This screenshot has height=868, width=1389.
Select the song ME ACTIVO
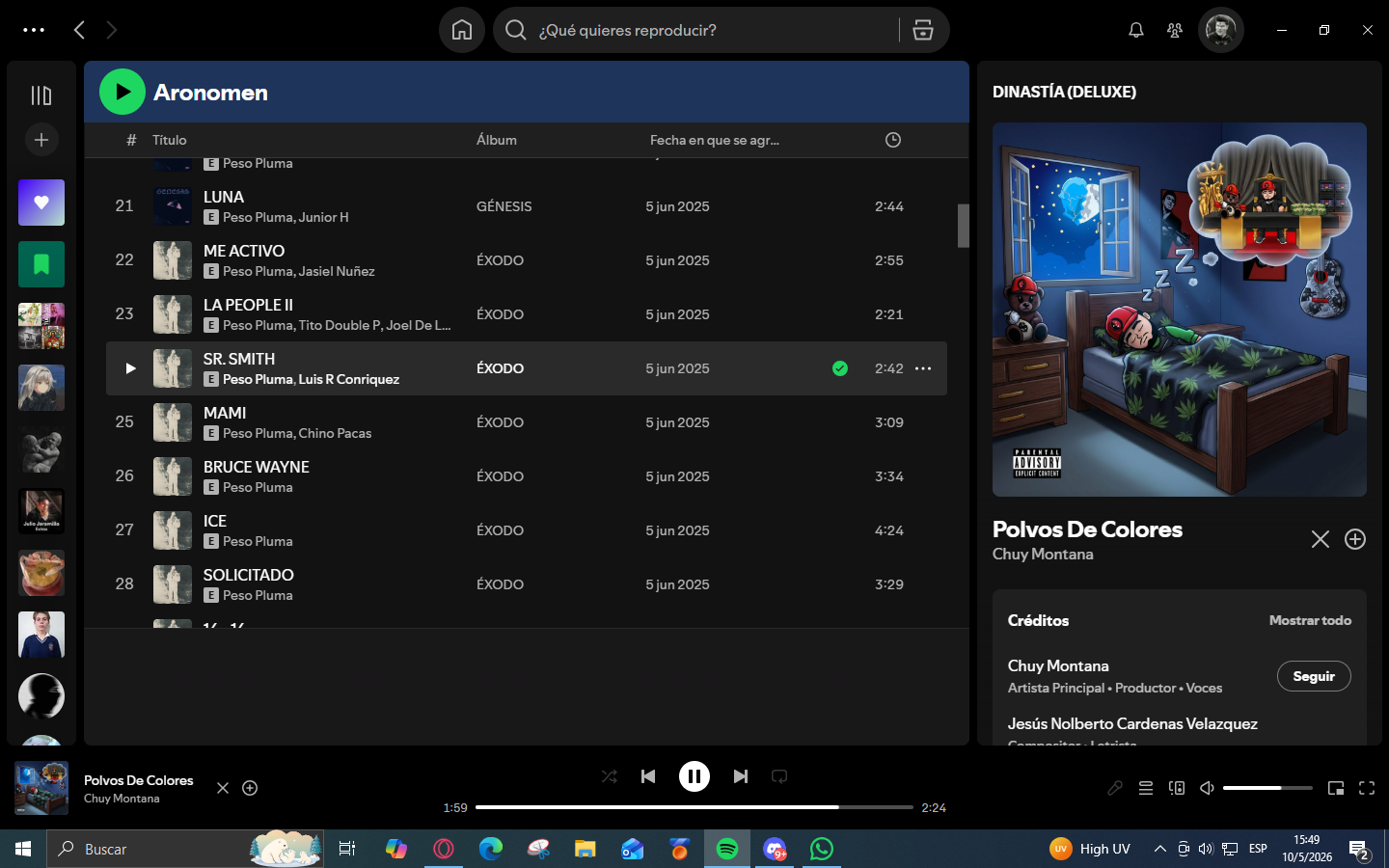(x=244, y=251)
